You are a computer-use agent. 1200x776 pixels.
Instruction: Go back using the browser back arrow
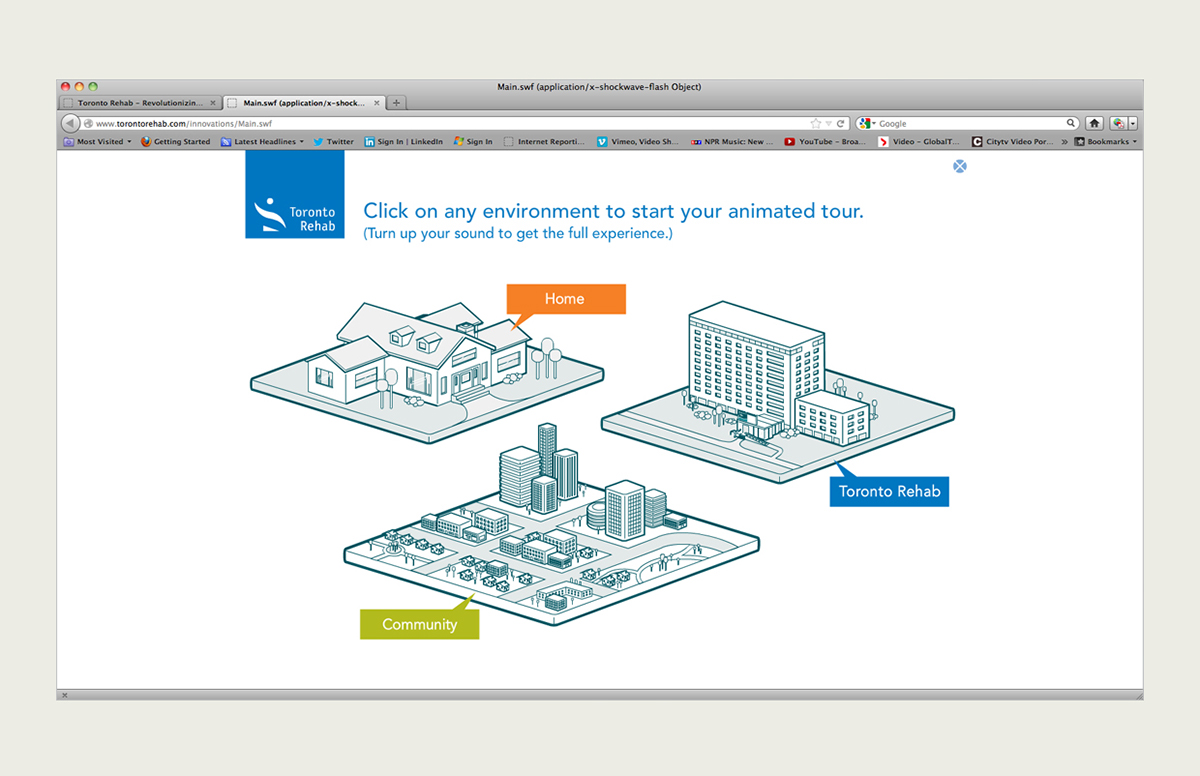click(x=70, y=123)
